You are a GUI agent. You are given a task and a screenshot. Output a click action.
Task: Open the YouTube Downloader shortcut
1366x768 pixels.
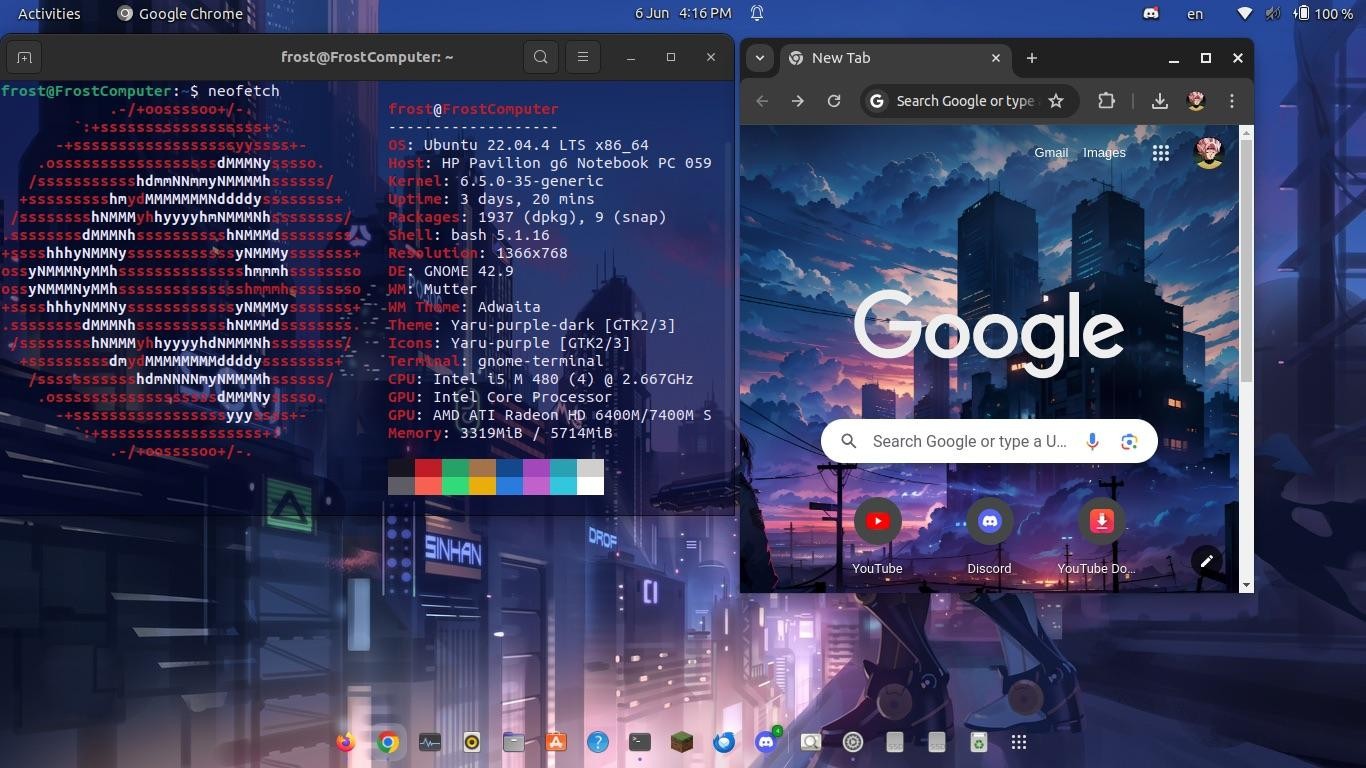(1101, 535)
